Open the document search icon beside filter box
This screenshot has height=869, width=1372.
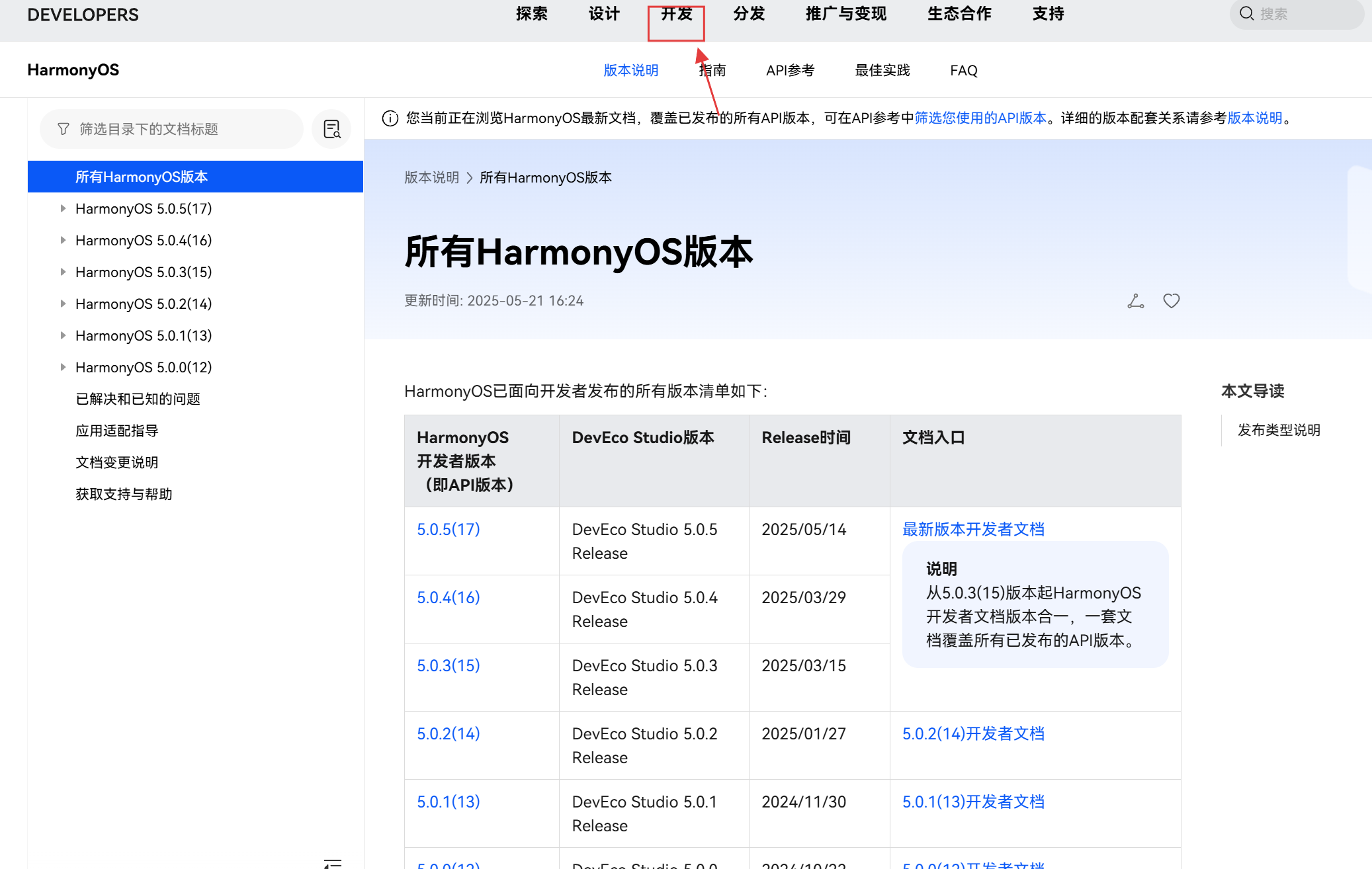click(x=331, y=129)
